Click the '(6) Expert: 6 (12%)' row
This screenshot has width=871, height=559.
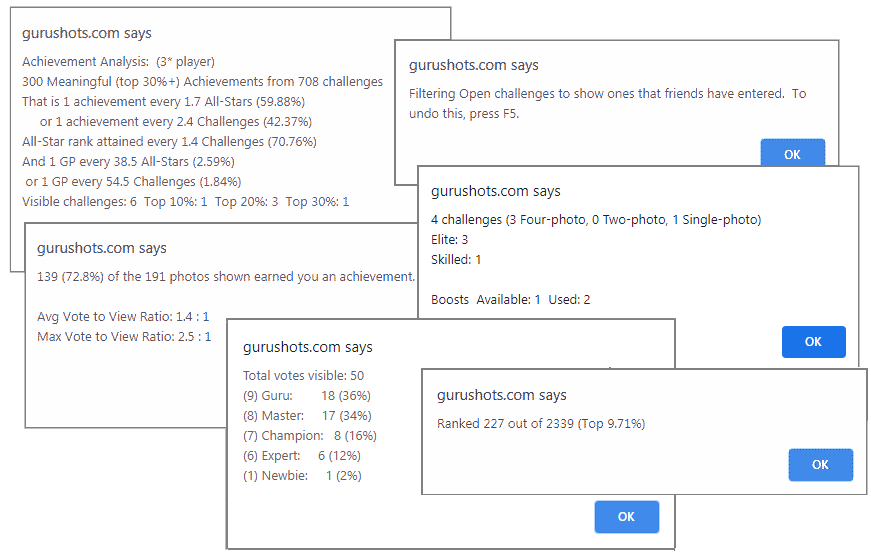pyautogui.click(x=302, y=456)
